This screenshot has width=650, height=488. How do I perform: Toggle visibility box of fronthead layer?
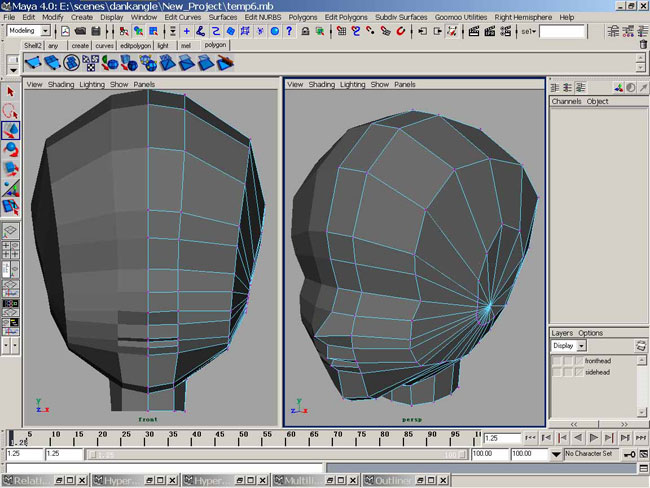click(x=558, y=360)
